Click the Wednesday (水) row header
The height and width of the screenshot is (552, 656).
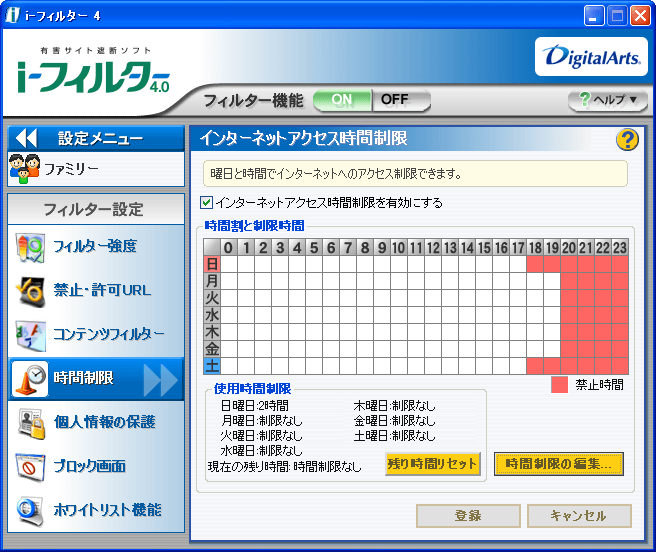(212, 315)
